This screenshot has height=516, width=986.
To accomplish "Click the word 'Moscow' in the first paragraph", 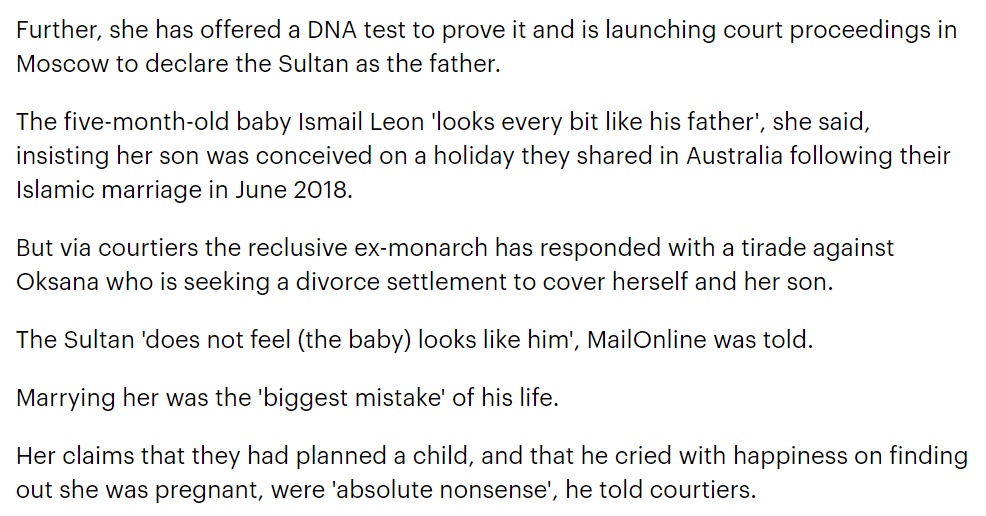I will (x=62, y=64).
